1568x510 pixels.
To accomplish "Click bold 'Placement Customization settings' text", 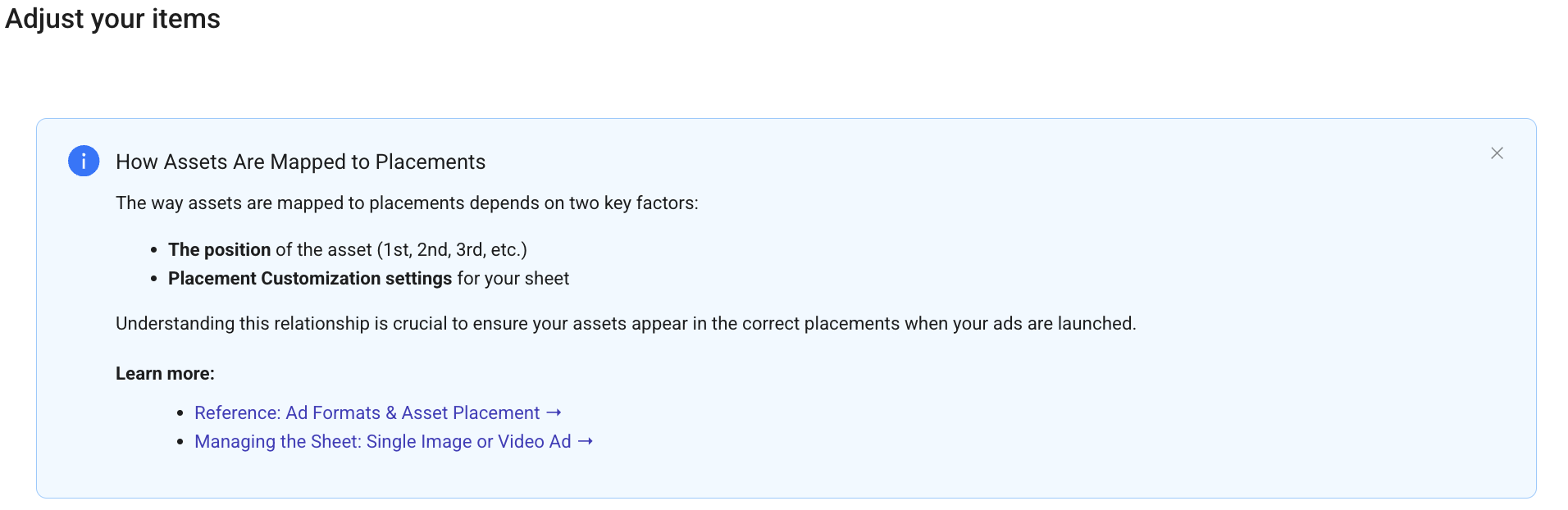I will (309, 279).
